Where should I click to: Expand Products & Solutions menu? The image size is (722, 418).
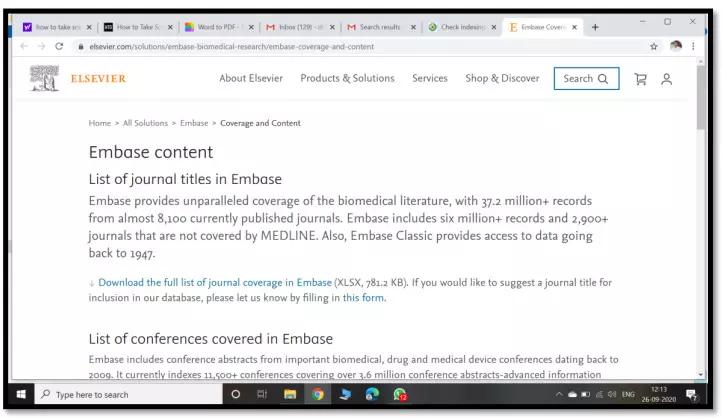pyautogui.click(x=347, y=79)
